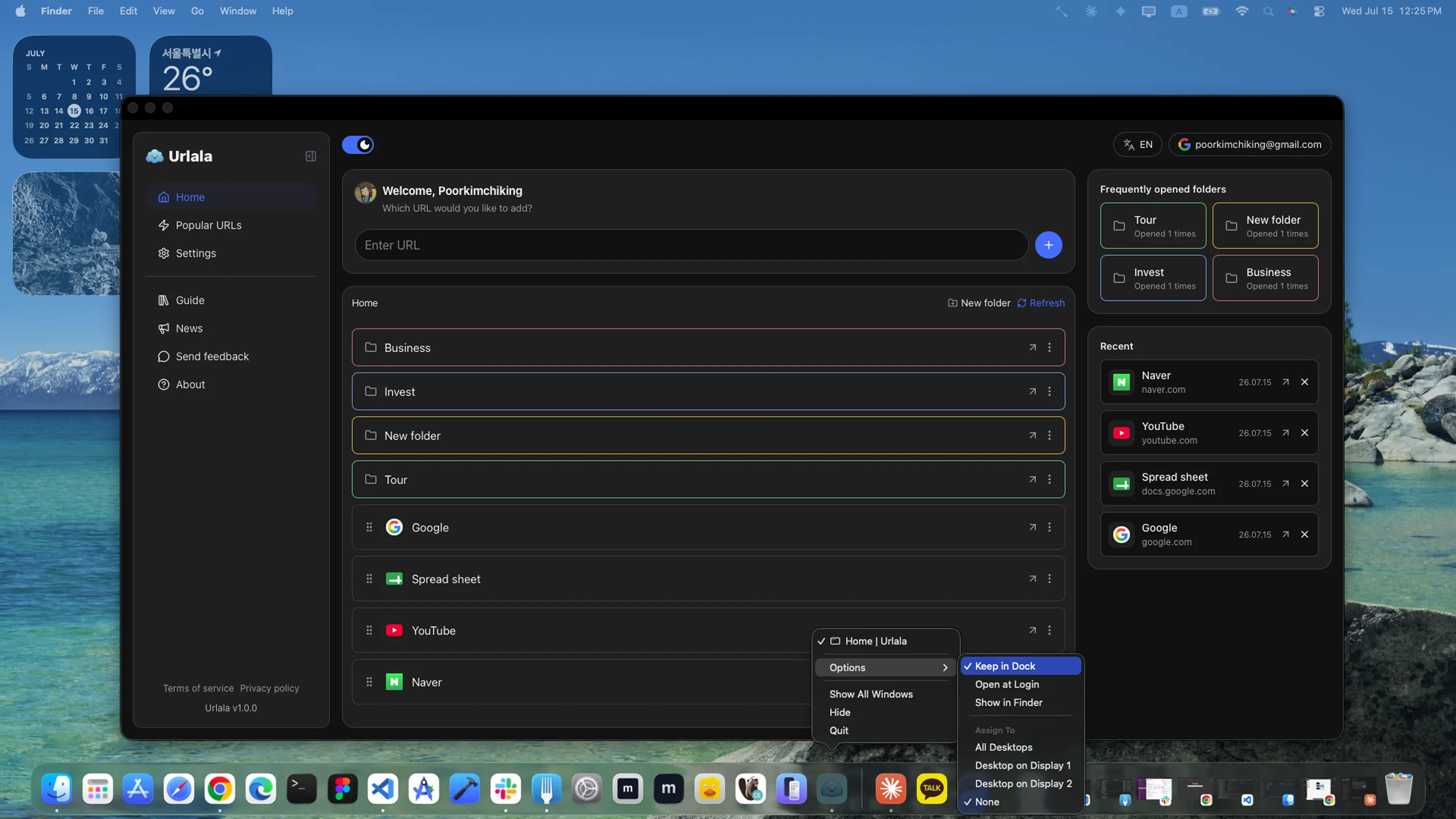
Task: Open Settings in the sidebar
Action: click(231, 253)
